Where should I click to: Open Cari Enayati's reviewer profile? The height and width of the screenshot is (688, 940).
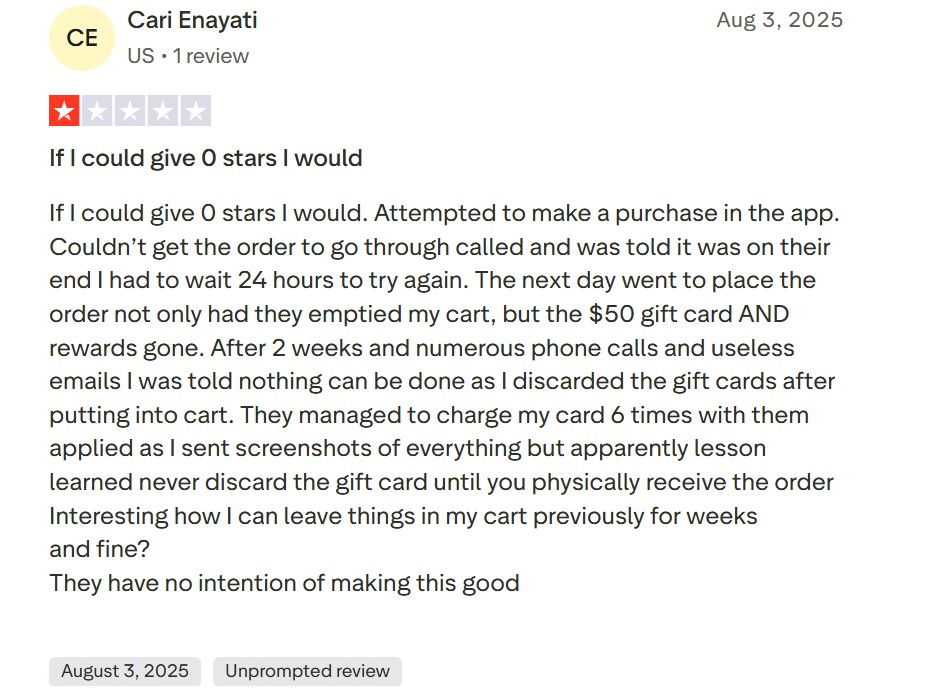tap(192, 20)
